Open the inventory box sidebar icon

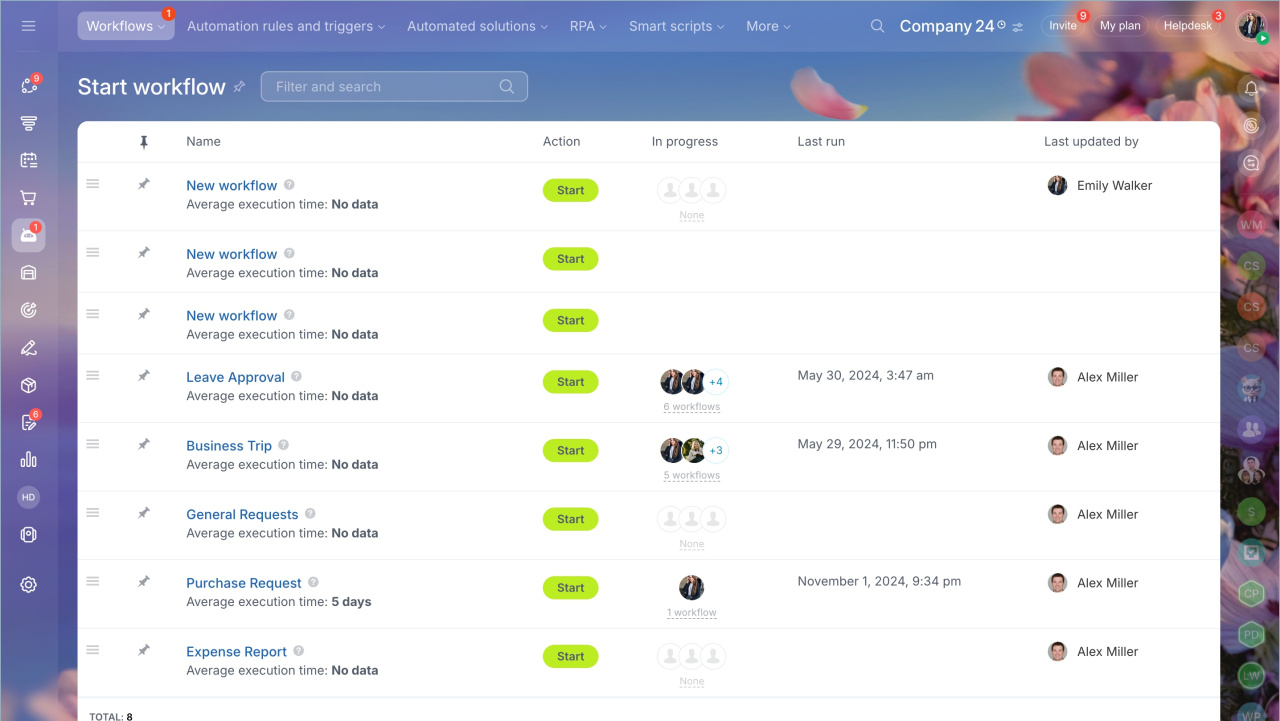(x=28, y=385)
